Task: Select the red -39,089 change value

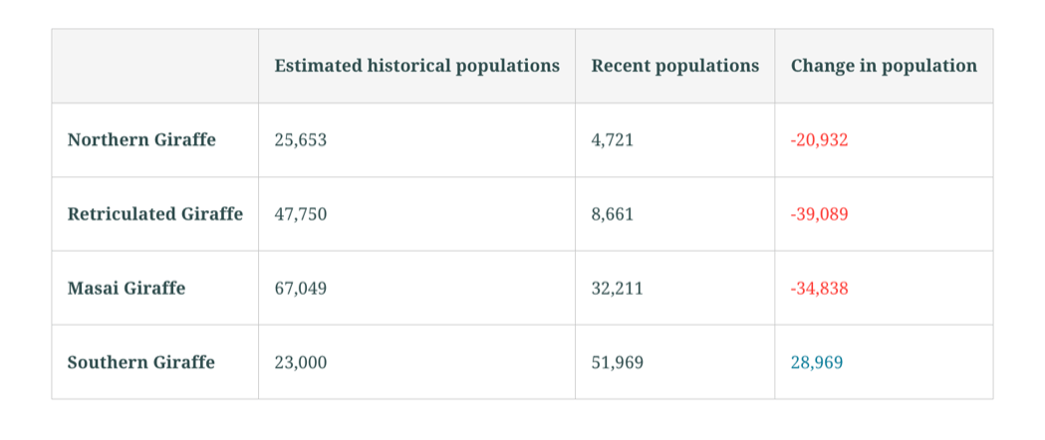Action: point(819,214)
